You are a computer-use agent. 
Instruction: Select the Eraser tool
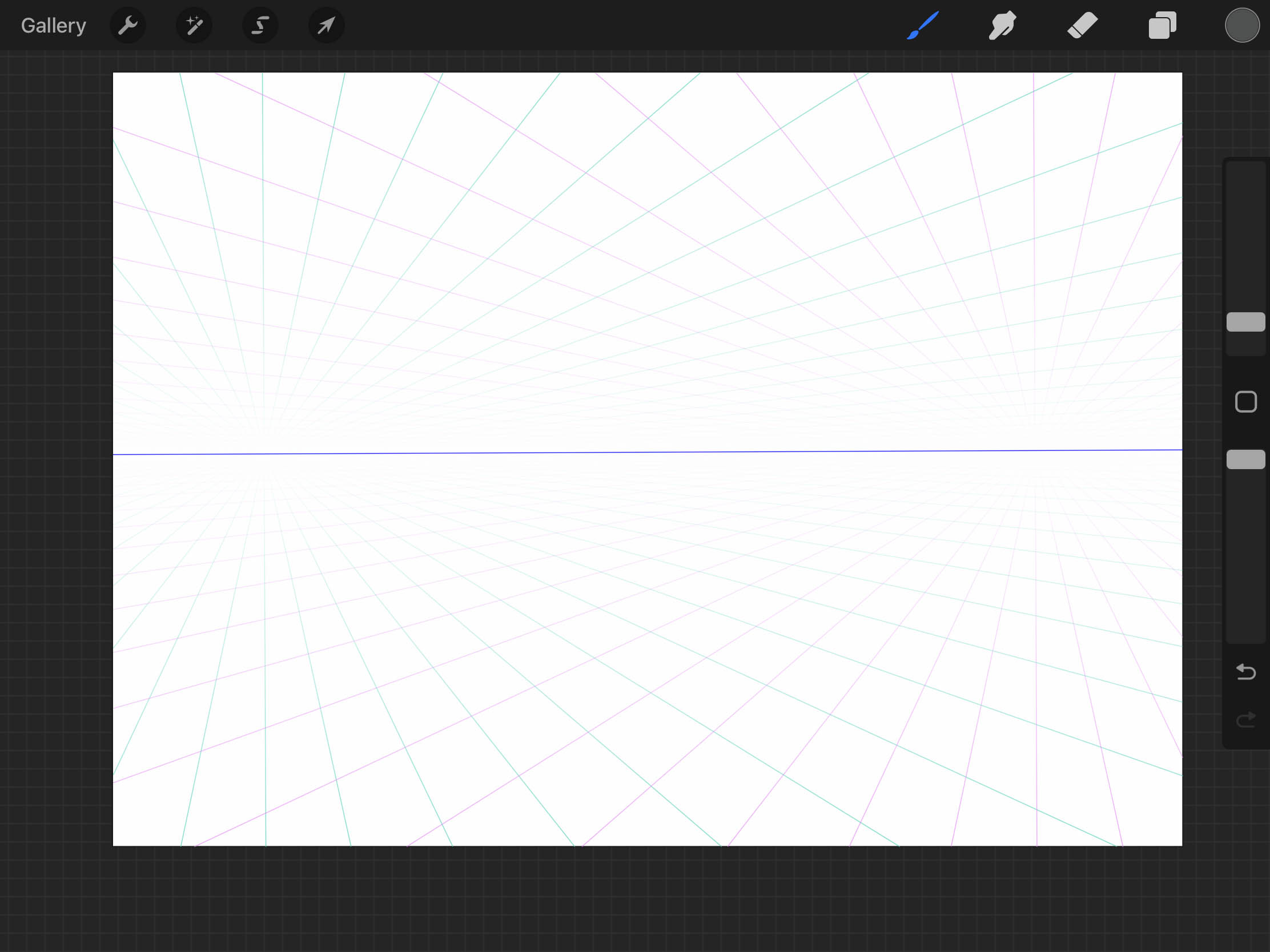(1082, 25)
